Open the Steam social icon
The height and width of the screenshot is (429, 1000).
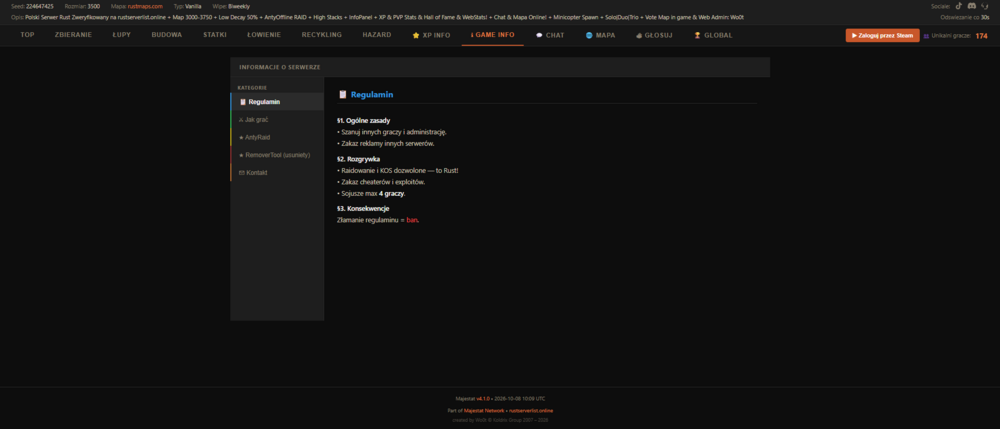tap(985, 6)
